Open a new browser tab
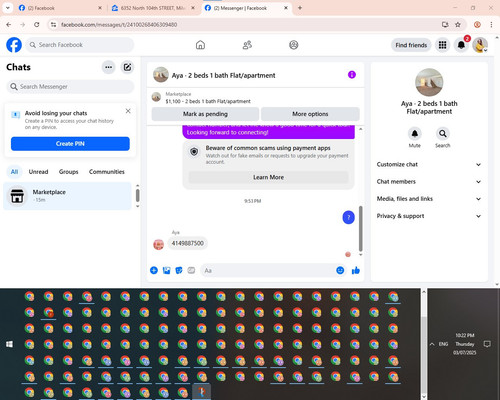The image size is (500, 400). click(300, 8)
